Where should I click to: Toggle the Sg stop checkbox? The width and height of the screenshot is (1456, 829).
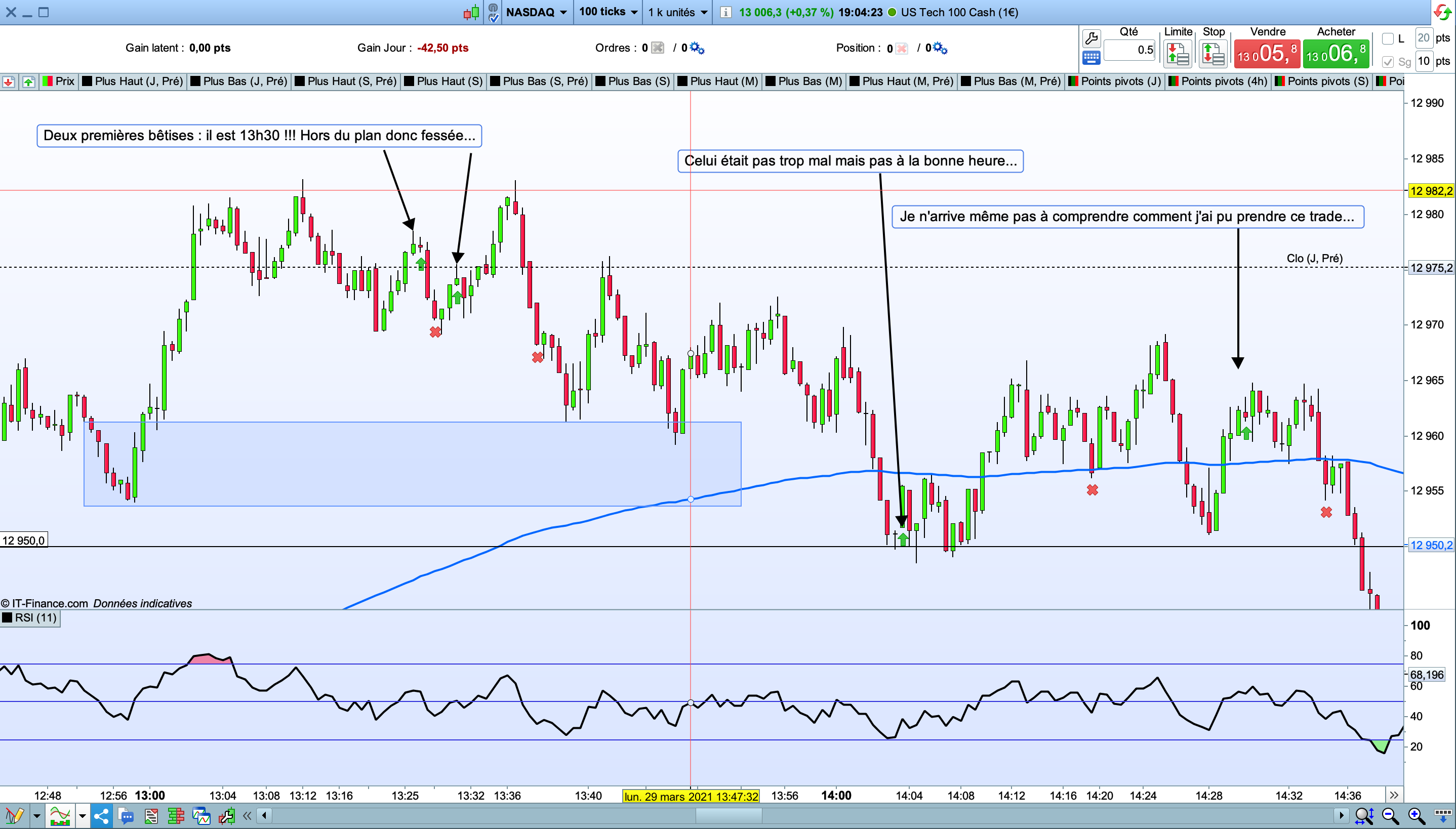click(1388, 62)
